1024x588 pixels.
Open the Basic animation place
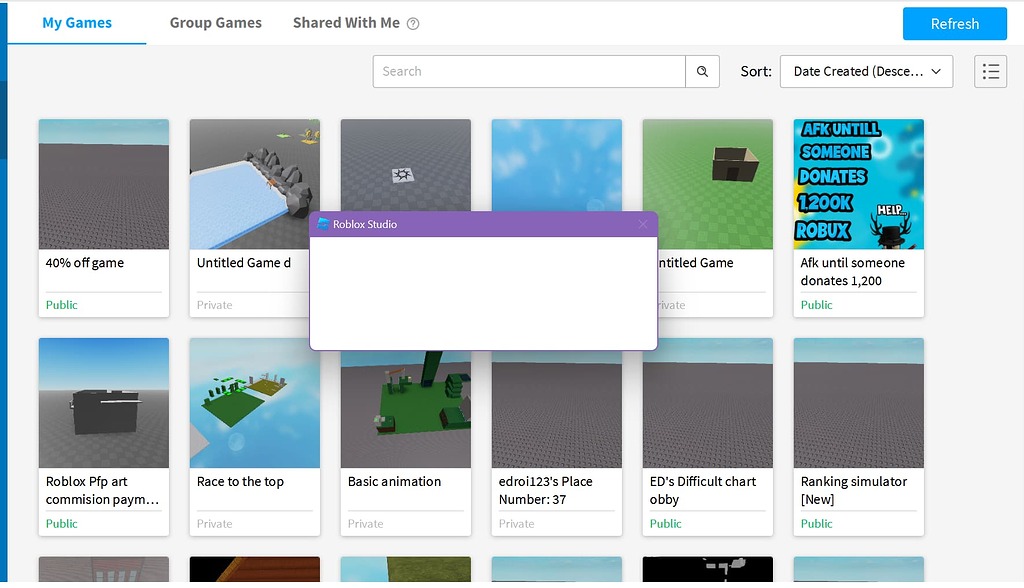pos(405,402)
